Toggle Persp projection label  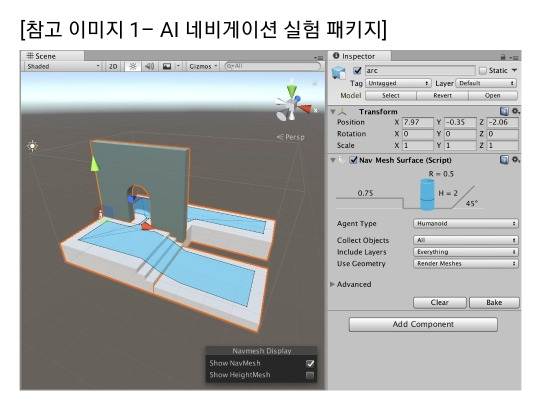(291, 137)
